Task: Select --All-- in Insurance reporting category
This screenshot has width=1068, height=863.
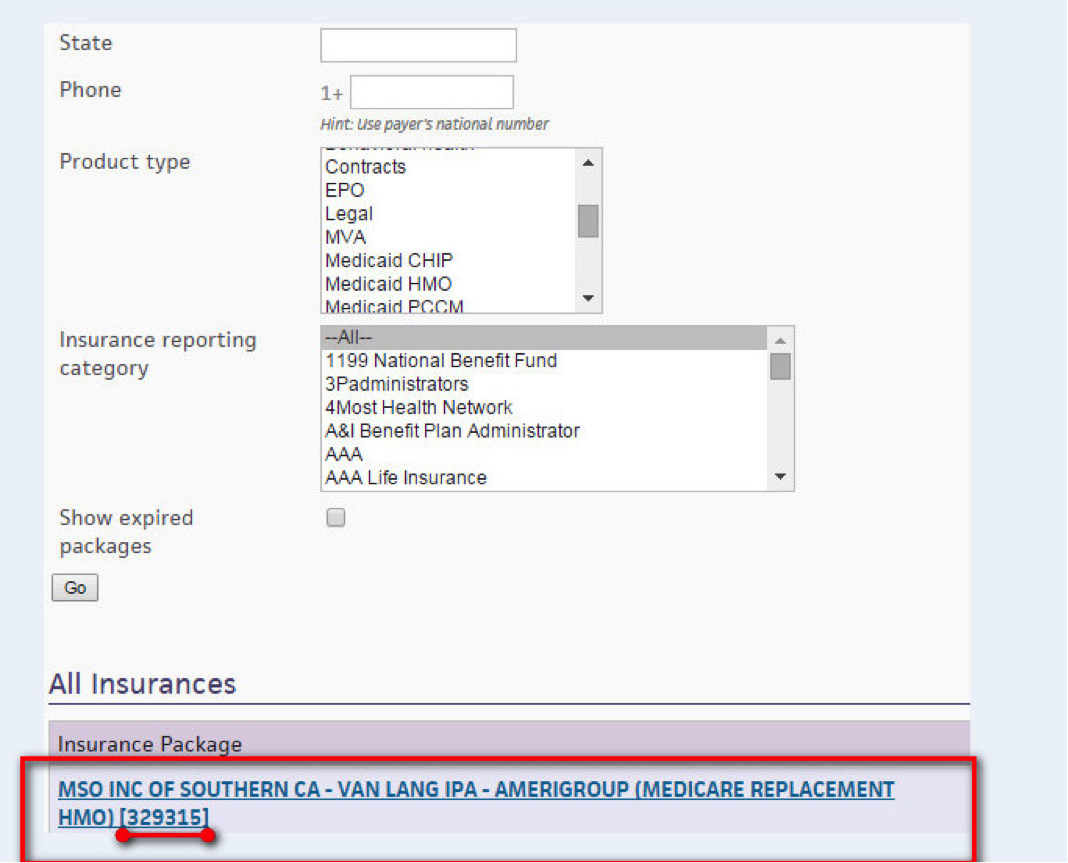Action: pyautogui.click(x=544, y=338)
